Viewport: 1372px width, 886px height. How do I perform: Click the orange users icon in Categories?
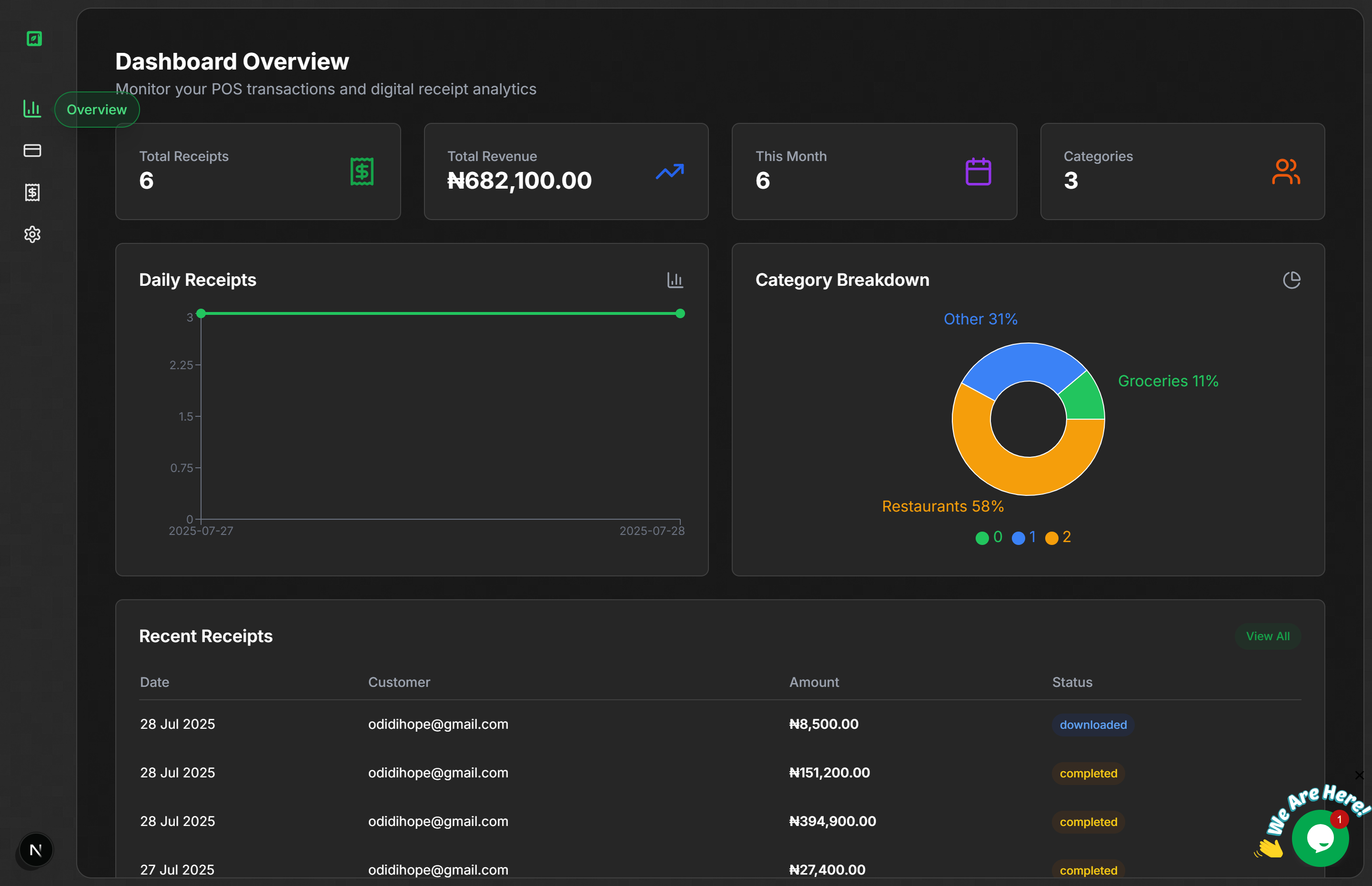tap(1286, 171)
